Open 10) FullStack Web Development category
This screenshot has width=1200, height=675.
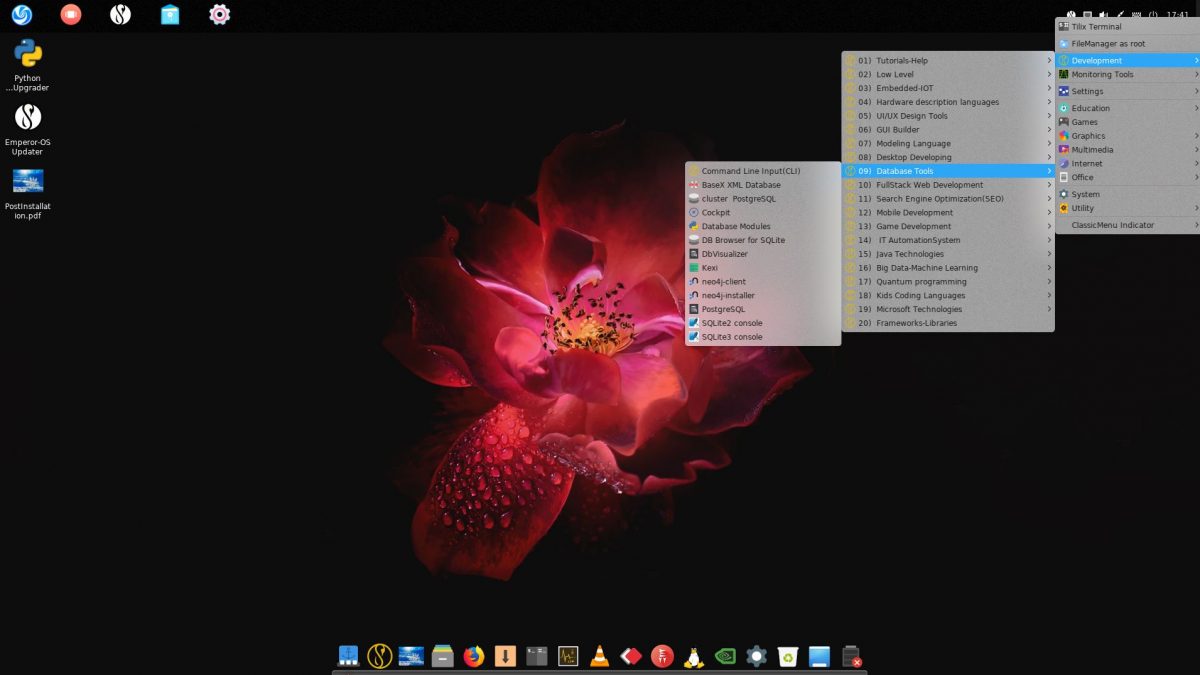[948, 185]
